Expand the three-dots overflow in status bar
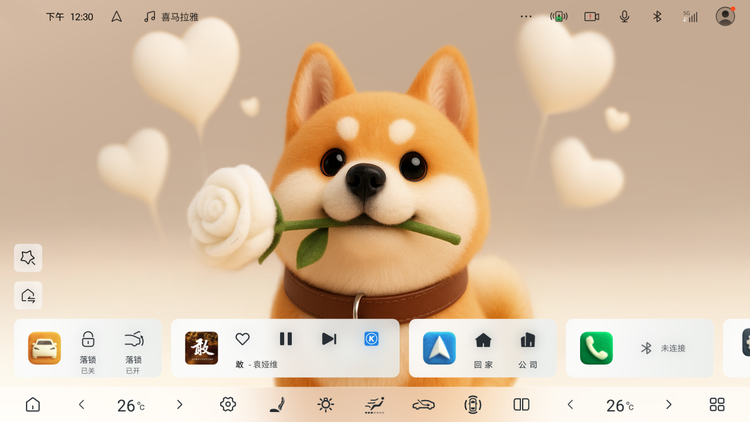 (x=527, y=16)
